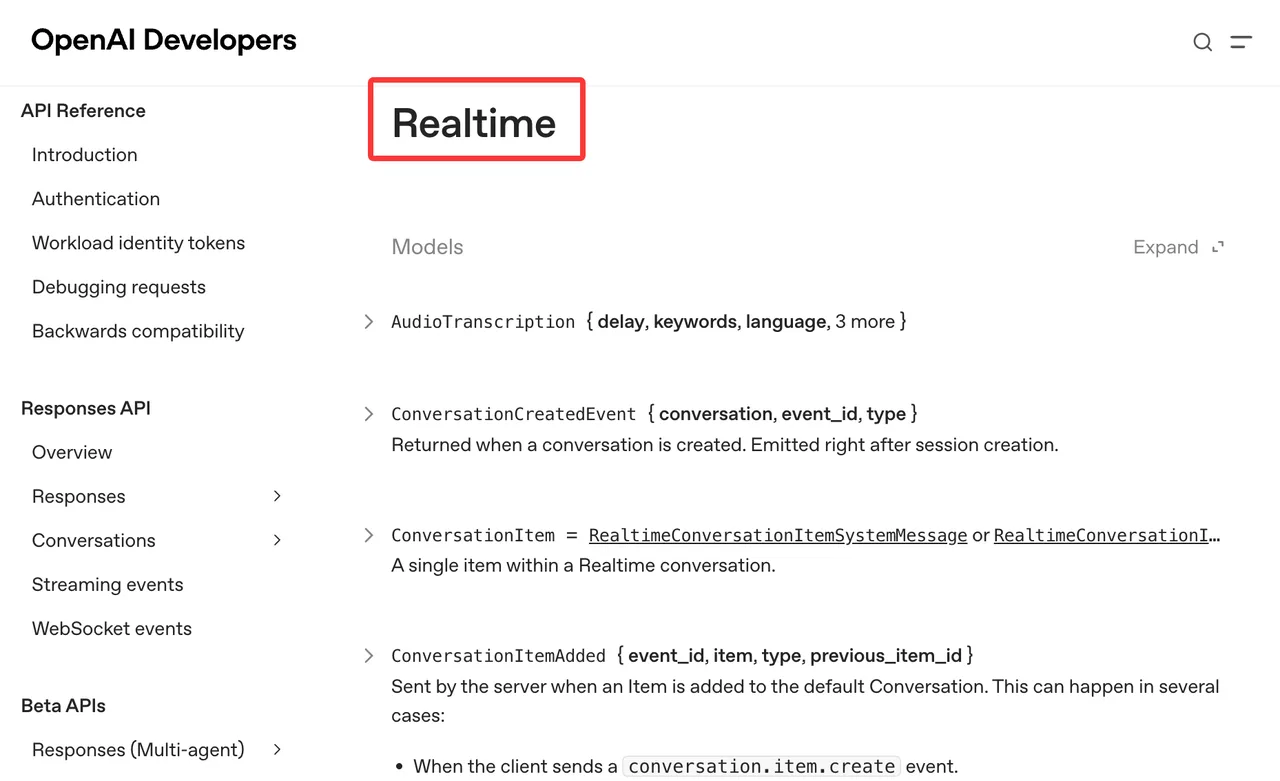Go to the WebSocket events page
Screen dimensions: 1280x781
(112, 628)
